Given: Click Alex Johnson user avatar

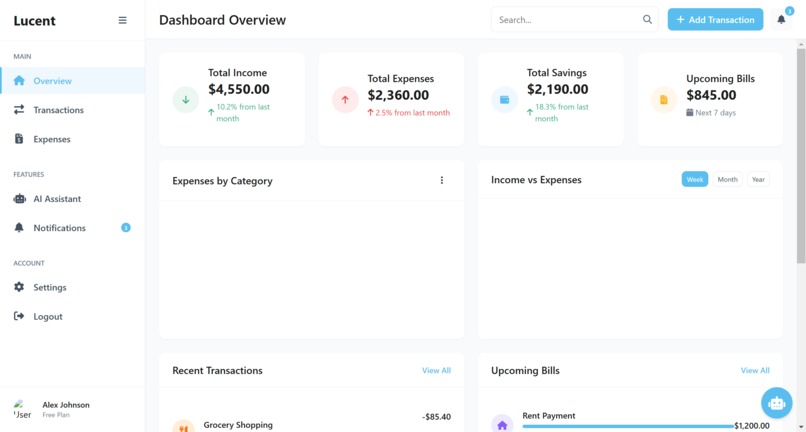Looking at the screenshot, I should 23,409.
